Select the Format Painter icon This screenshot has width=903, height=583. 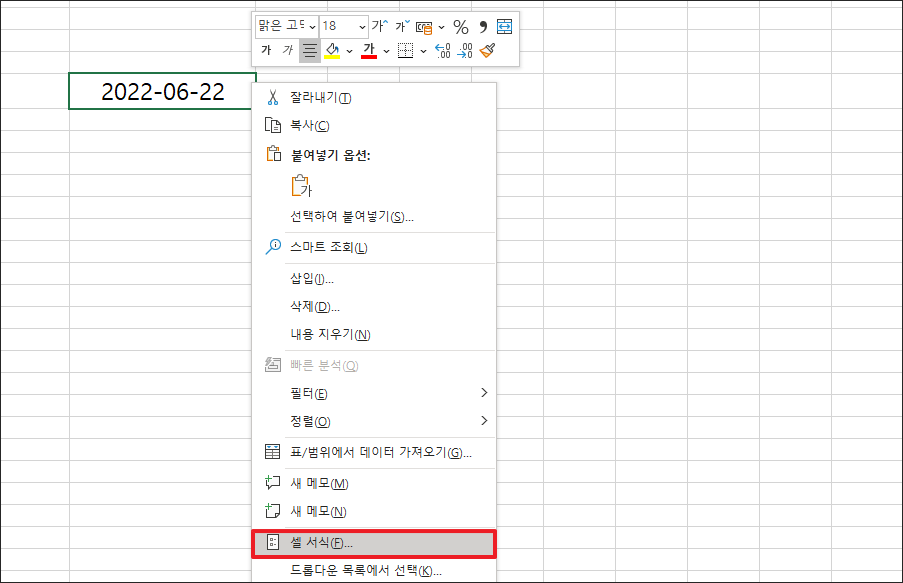pyautogui.click(x=488, y=50)
